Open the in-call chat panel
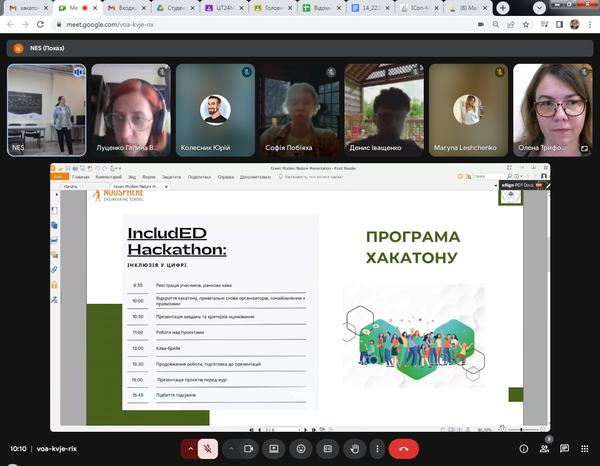 [565, 449]
